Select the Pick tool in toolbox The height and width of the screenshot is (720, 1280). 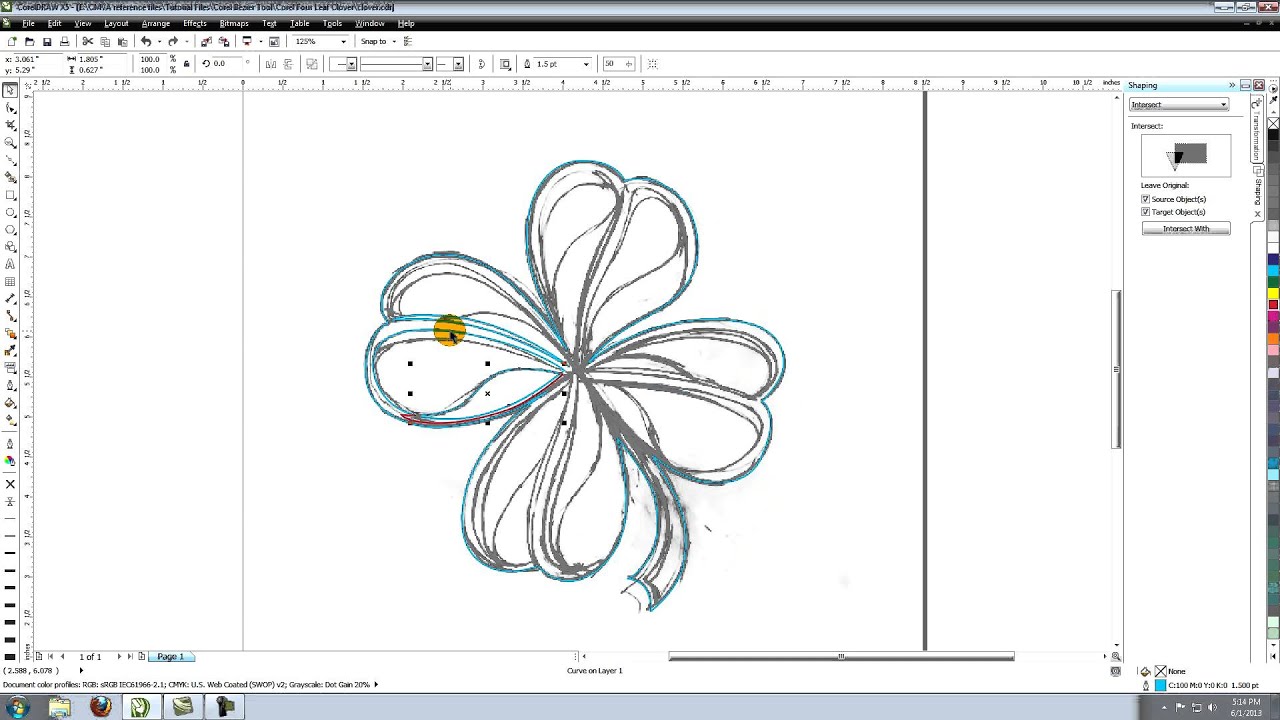11,90
